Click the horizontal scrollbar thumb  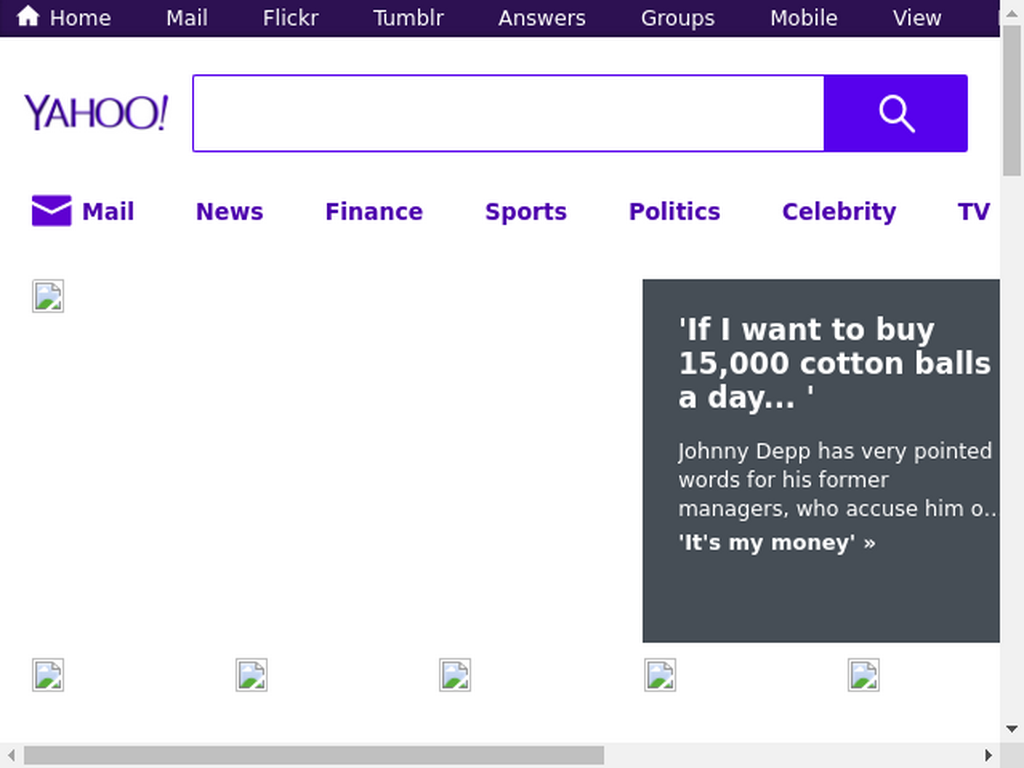(314, 756)
